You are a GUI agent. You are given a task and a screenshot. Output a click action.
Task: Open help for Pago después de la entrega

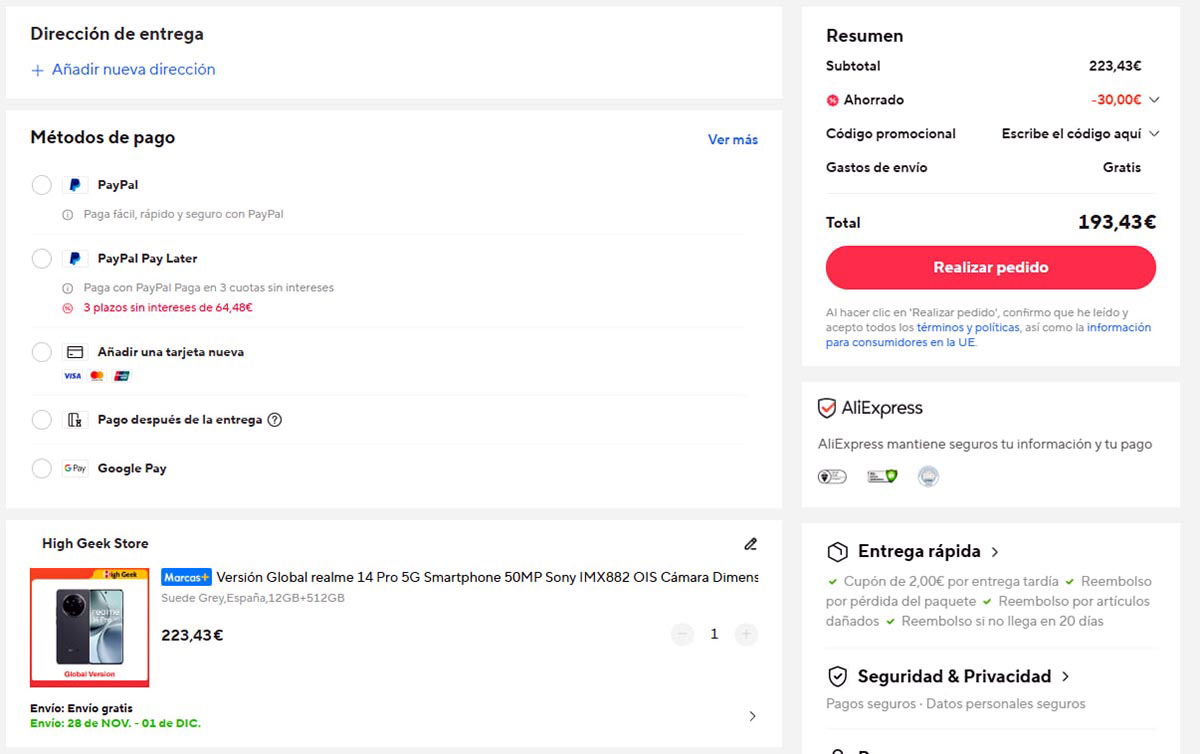275,420
